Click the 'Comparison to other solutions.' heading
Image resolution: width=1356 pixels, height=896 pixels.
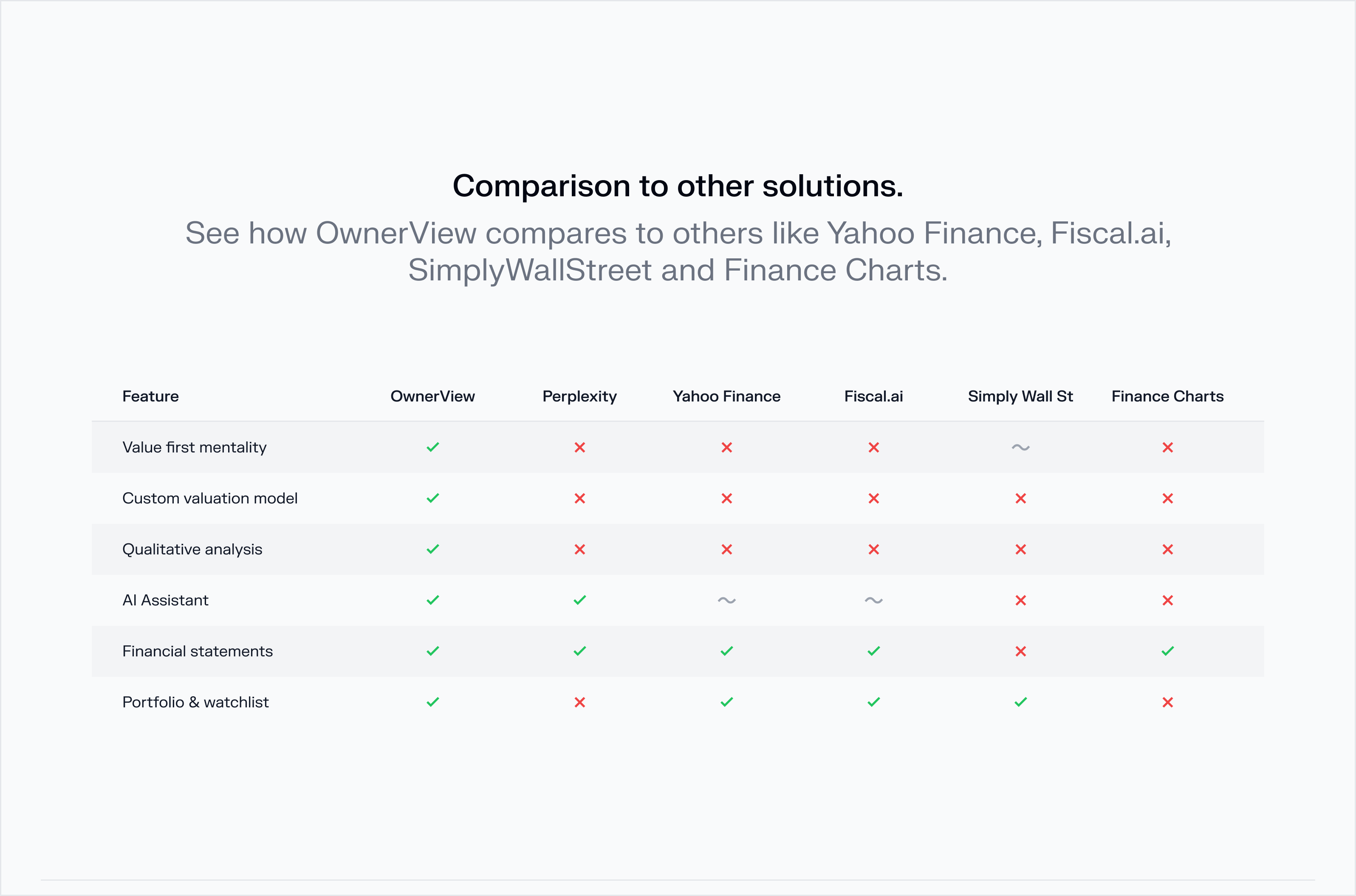pos(678,186)
